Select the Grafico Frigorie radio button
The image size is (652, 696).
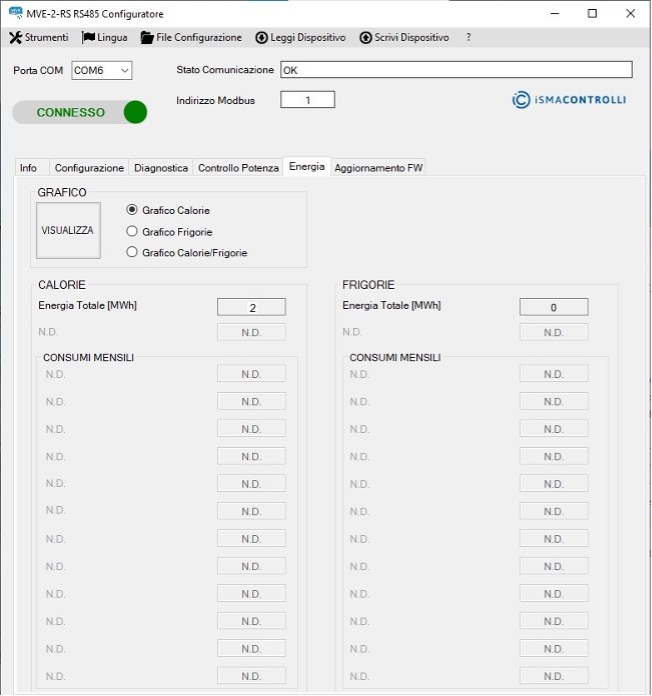(x=132, y=232)
